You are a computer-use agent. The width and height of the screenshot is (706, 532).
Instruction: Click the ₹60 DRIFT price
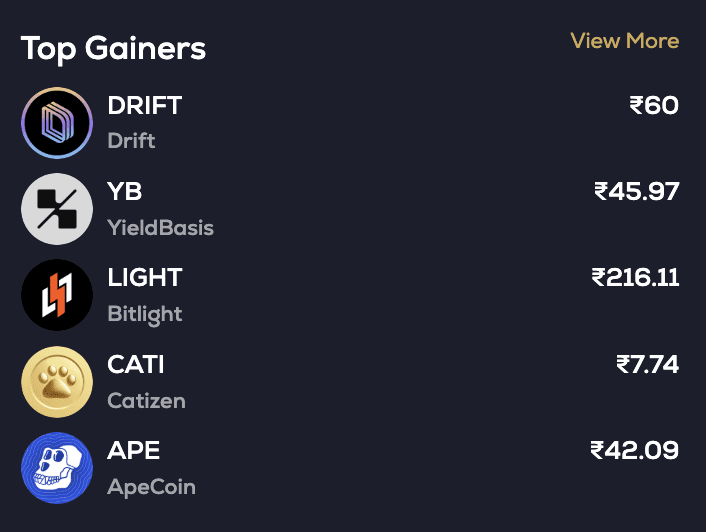[x=654, y=105]
